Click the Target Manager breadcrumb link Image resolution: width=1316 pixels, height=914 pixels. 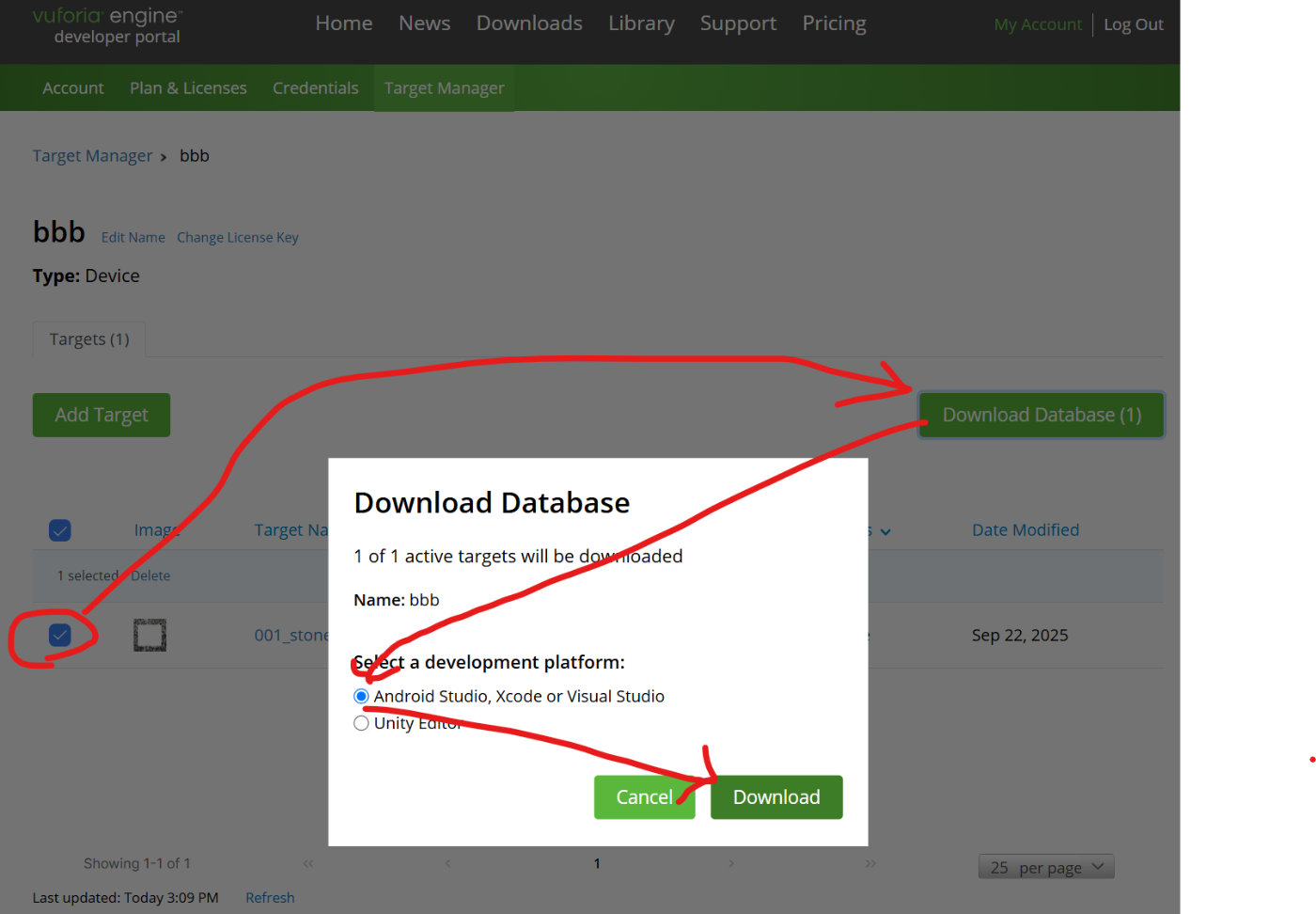(x=92, y=156)
